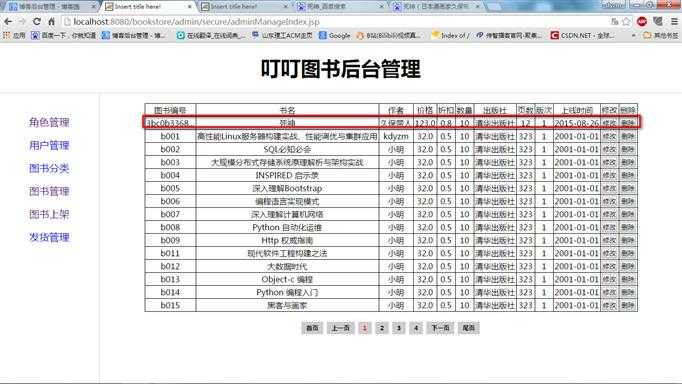This screenshot has width=682, height=384.
Task: Edit book b015 with its 修改 button
Action: pyautogui.click(x=609, y=305)
